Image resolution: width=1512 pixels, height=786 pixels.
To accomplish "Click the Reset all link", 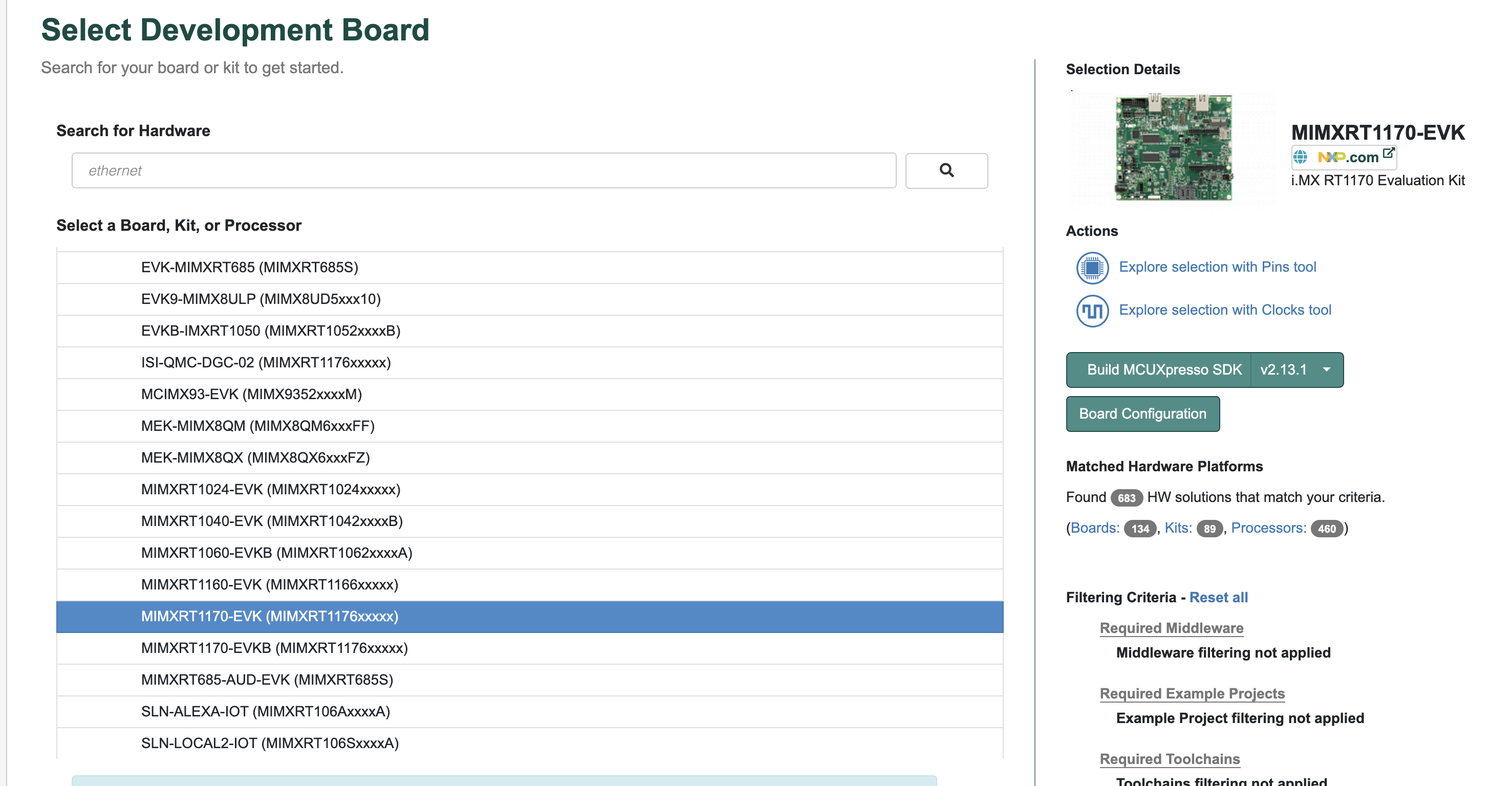I will click(1218, 598).
